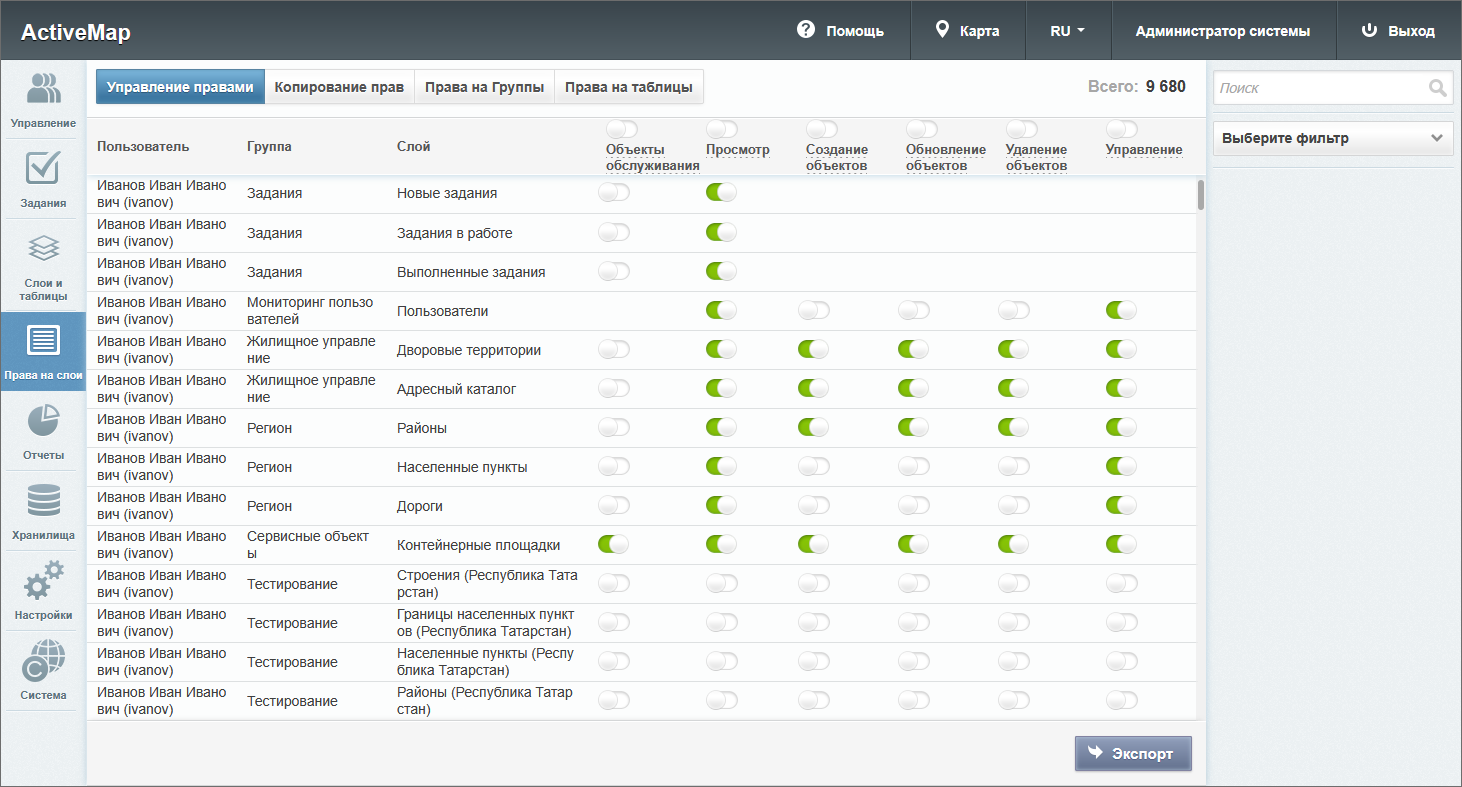Open the Настройки gears icon
Viewport: 1462px width, 787px height.
pos(43,581)
